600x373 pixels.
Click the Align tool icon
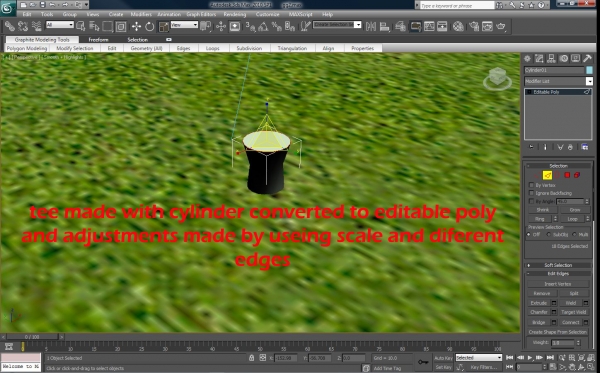click(x=385, y=26)
